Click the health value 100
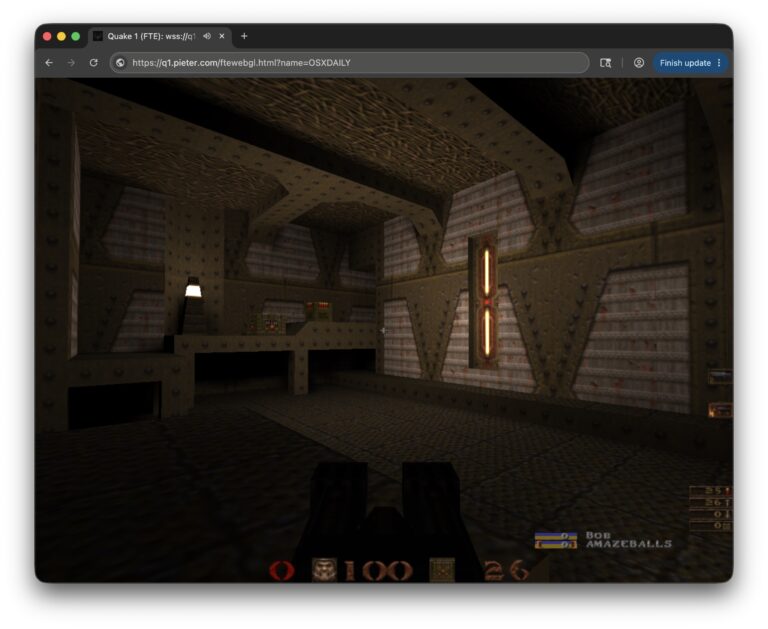This screenshot has width=768, height=629. click(379, 571)
